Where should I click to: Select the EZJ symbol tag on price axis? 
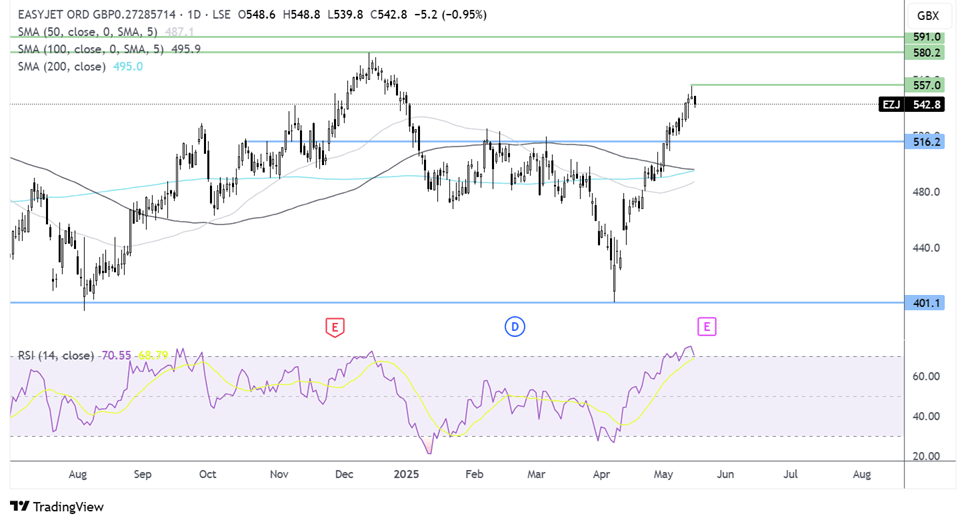(x=892, y=104)
